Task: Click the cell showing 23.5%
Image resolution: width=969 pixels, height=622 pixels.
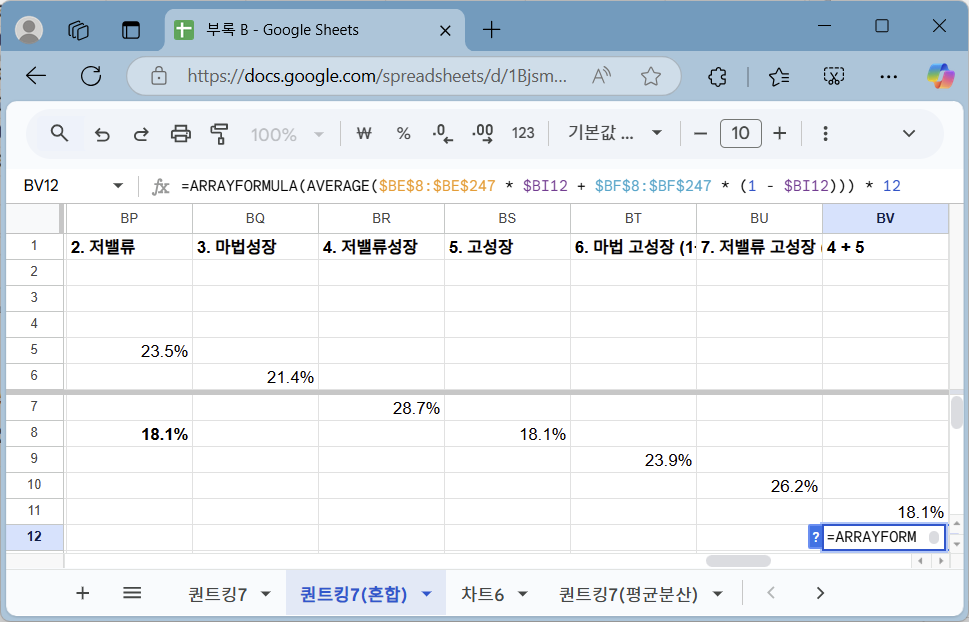Action: [129, 351]
